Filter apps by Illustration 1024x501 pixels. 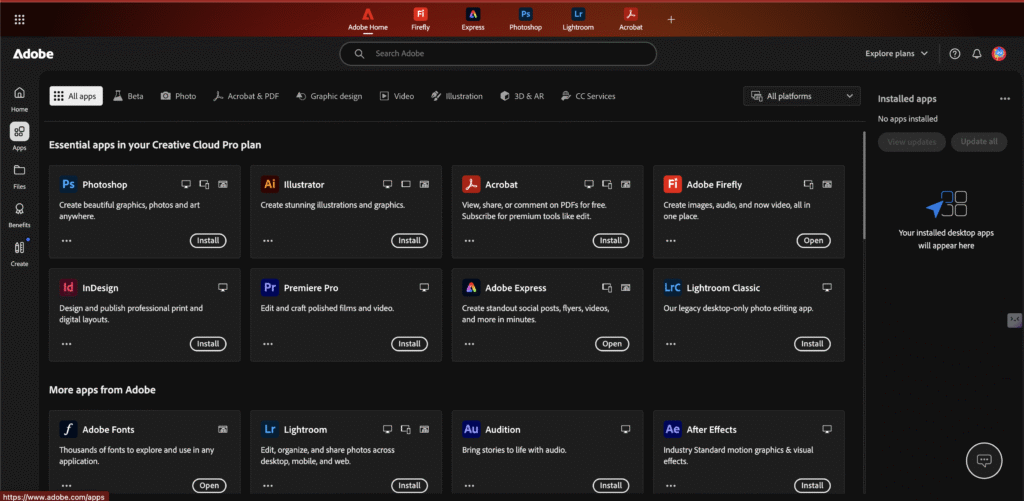456,96
